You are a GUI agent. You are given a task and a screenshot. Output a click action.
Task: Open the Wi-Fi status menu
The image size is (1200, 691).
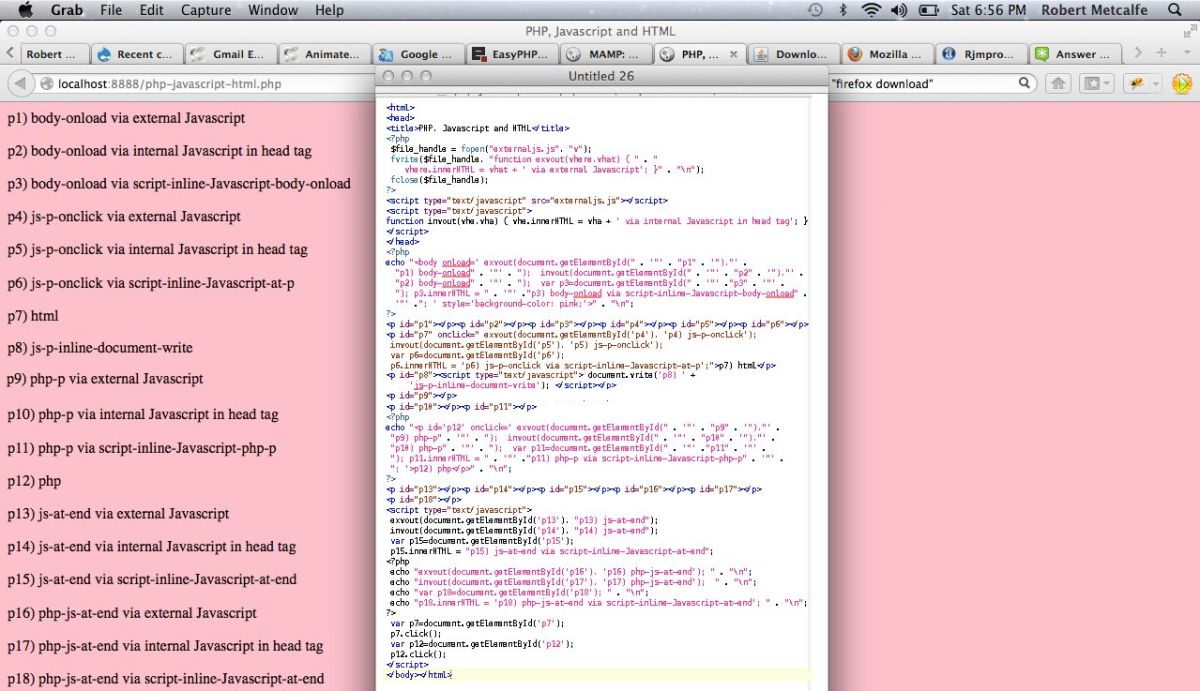pos(871,10)
